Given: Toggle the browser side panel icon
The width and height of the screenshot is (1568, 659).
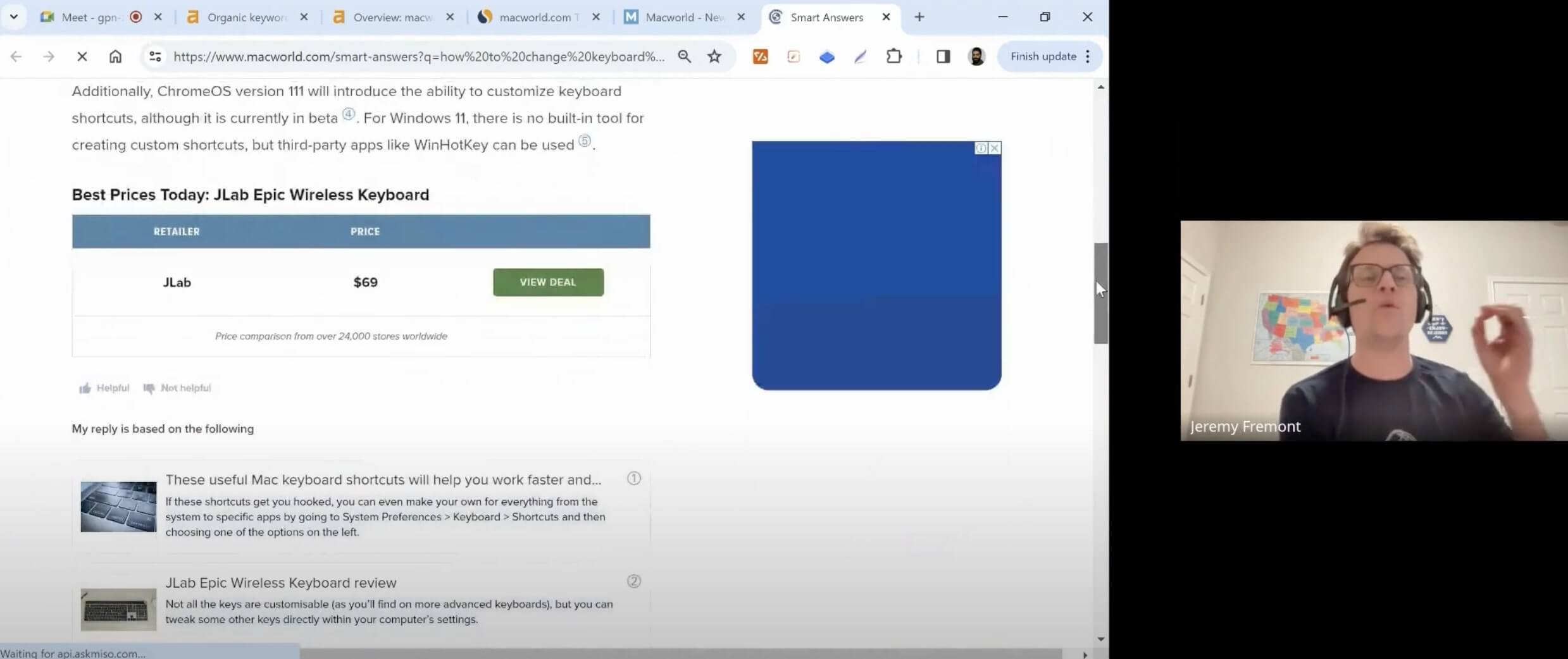Looking at the screenshot, I should (x=943, y=56).
